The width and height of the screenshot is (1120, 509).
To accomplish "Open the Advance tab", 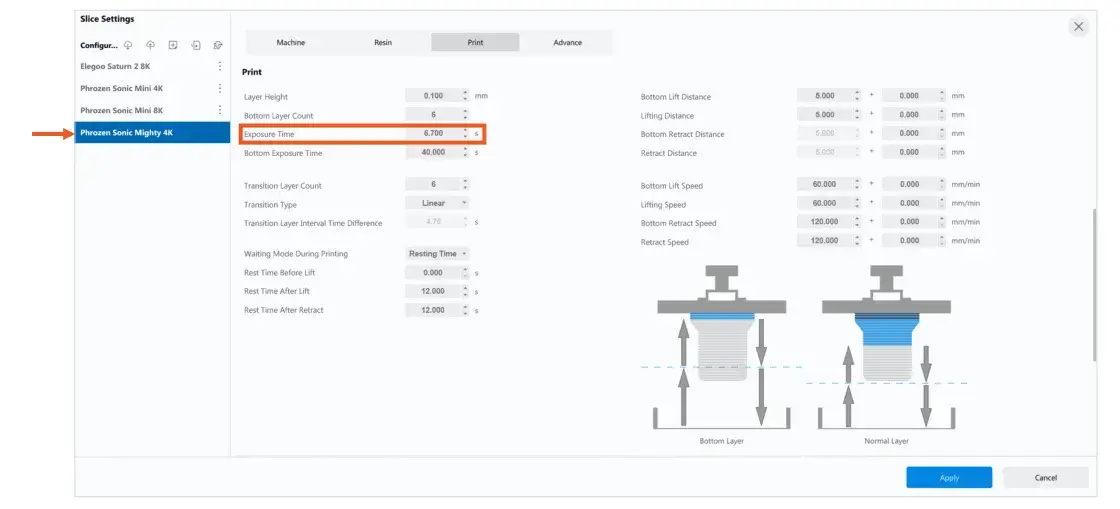I will [x=567, y=43].
